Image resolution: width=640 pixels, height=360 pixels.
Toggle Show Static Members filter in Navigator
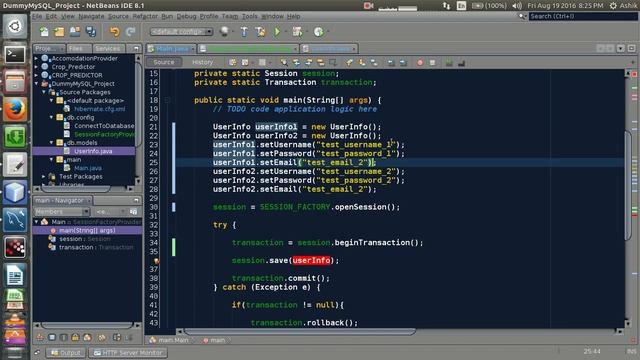pyautogui.click(x=64, y=337)
